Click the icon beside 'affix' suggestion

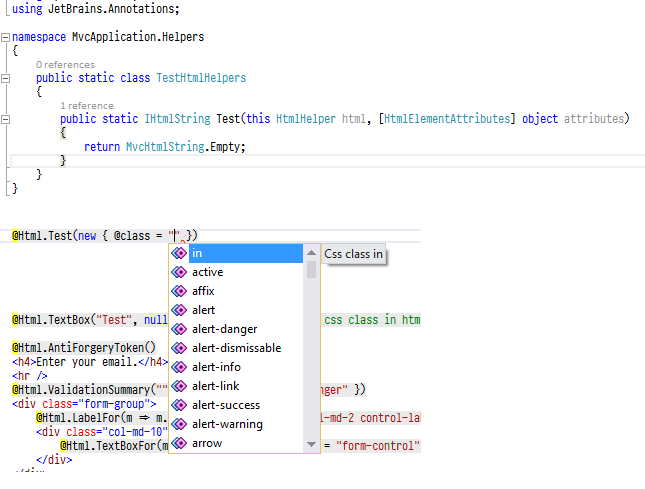pos(179,291)
